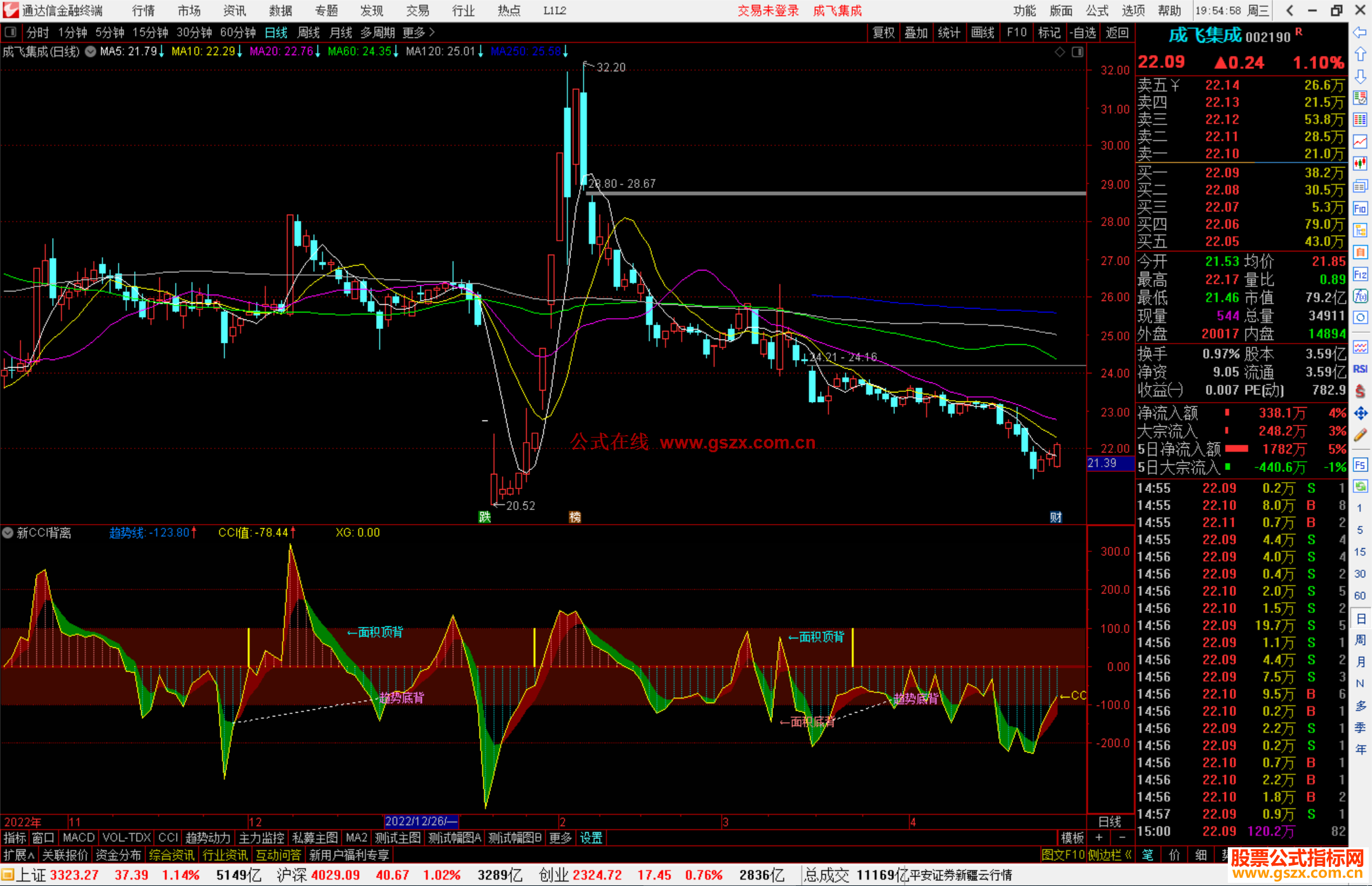
Task: Switch to the 周线 period tab
Action: tap(309, 32)
